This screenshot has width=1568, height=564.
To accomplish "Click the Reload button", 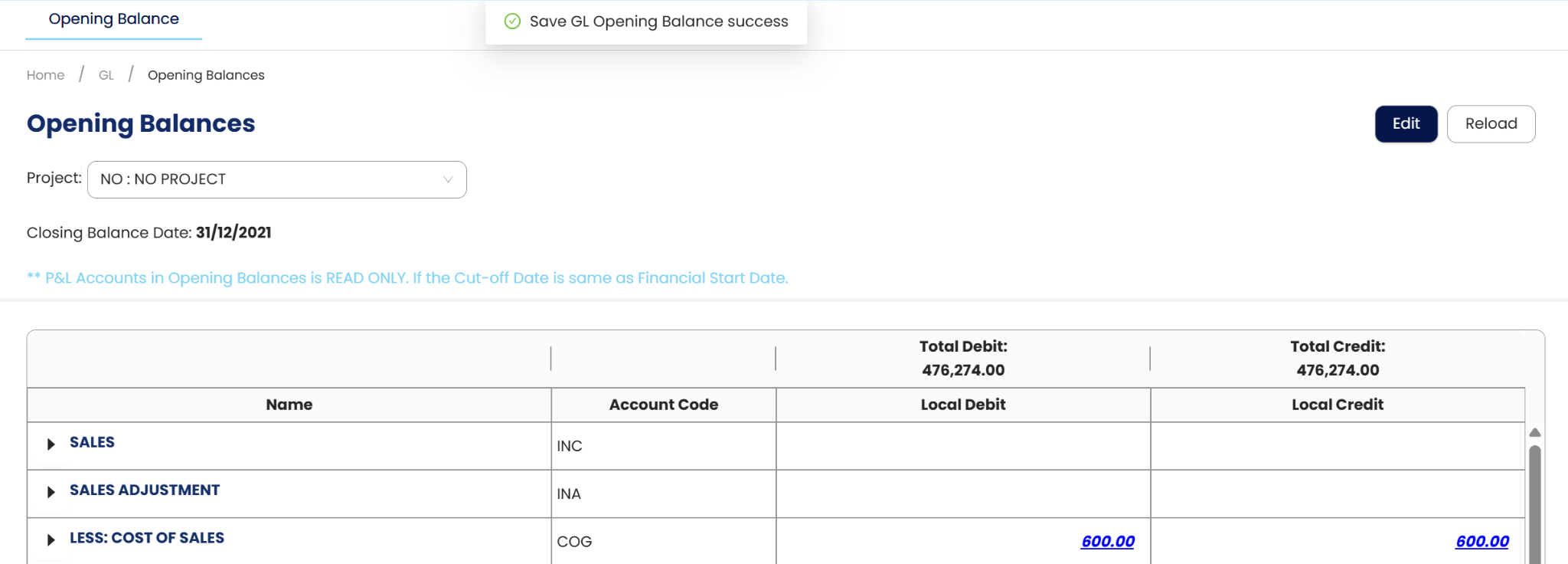I will click(1490, 124).
